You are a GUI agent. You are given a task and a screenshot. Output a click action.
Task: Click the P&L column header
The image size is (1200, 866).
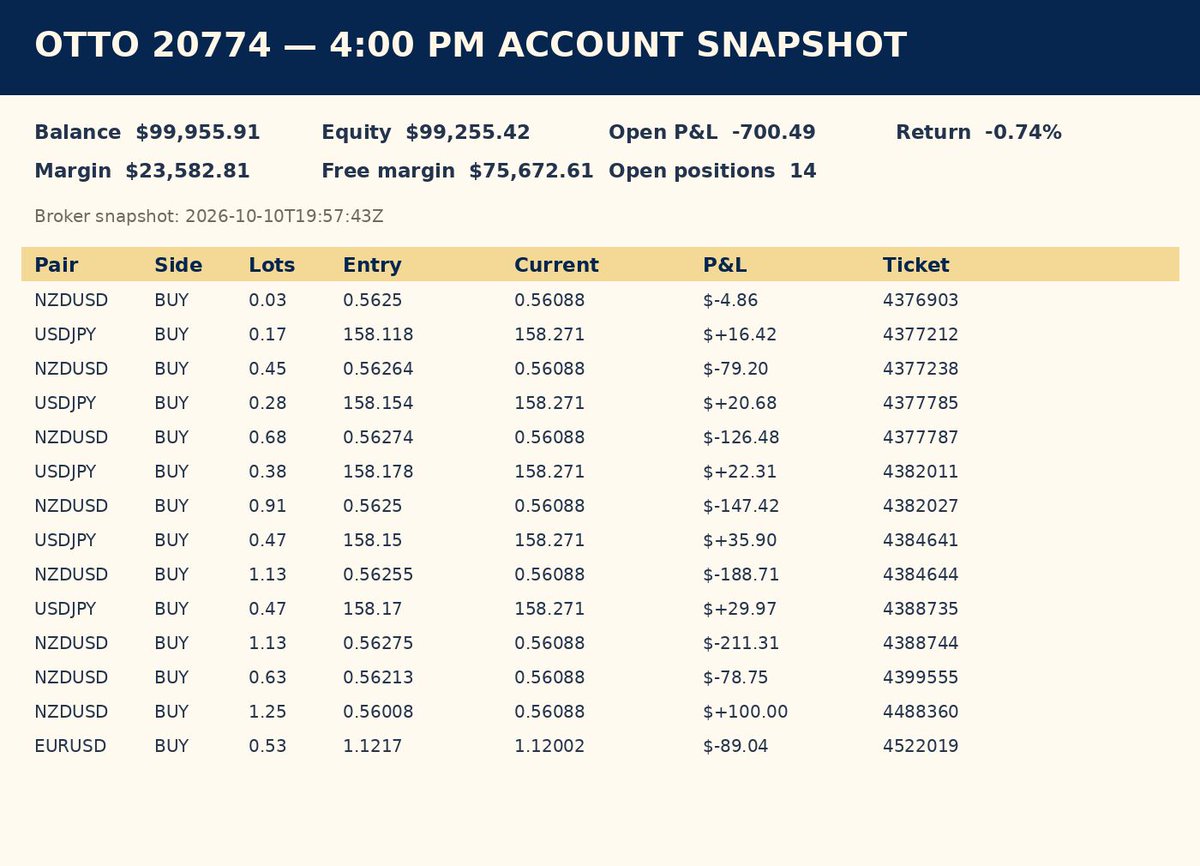725,265
